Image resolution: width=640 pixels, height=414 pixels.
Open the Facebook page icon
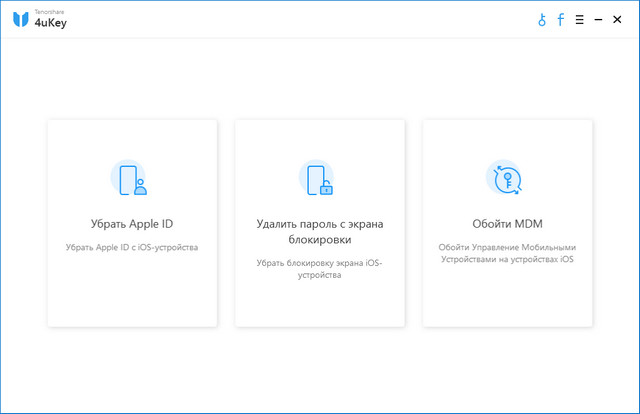tap(561, 19)
